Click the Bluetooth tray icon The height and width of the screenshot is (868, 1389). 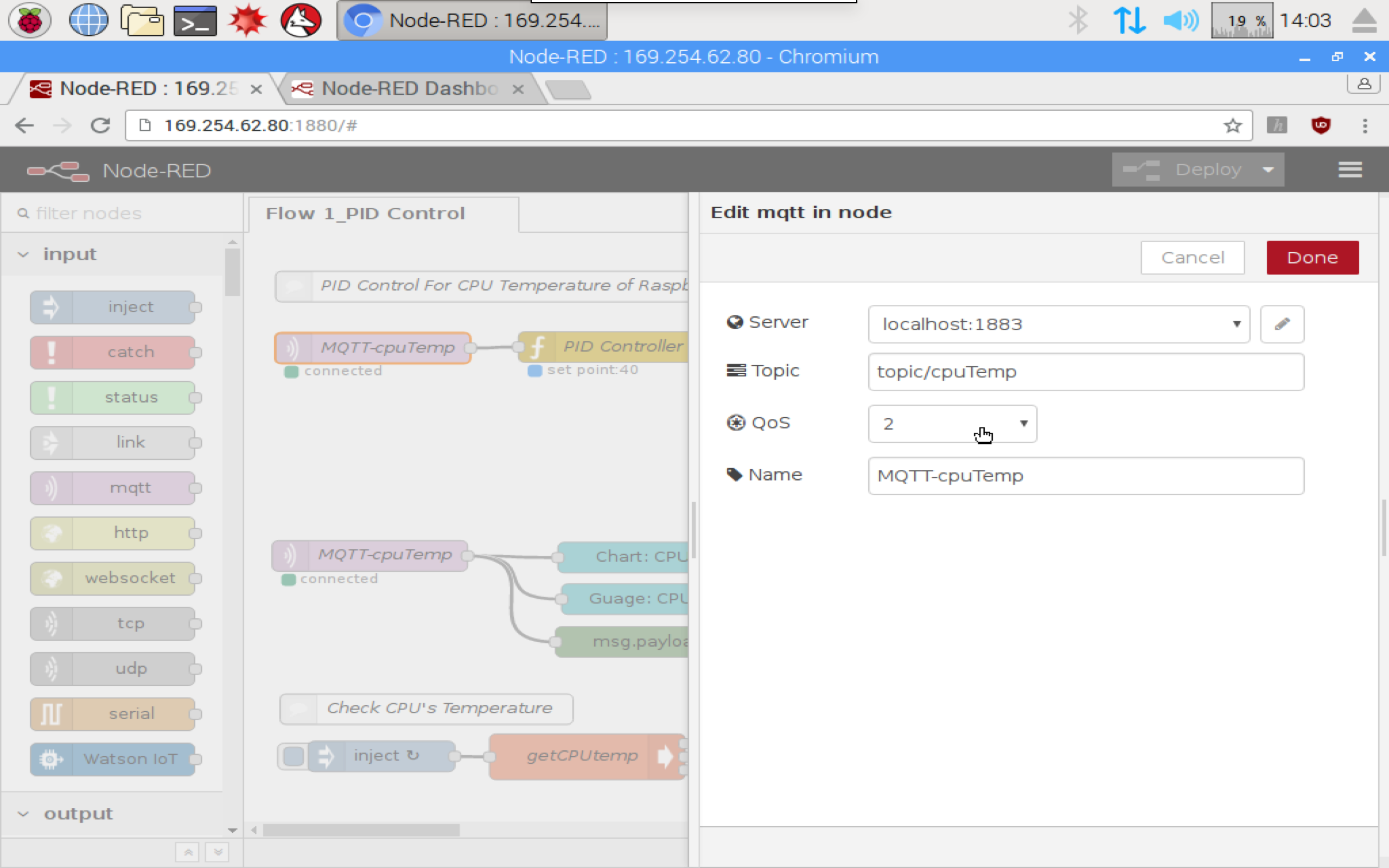(1078, 21)
